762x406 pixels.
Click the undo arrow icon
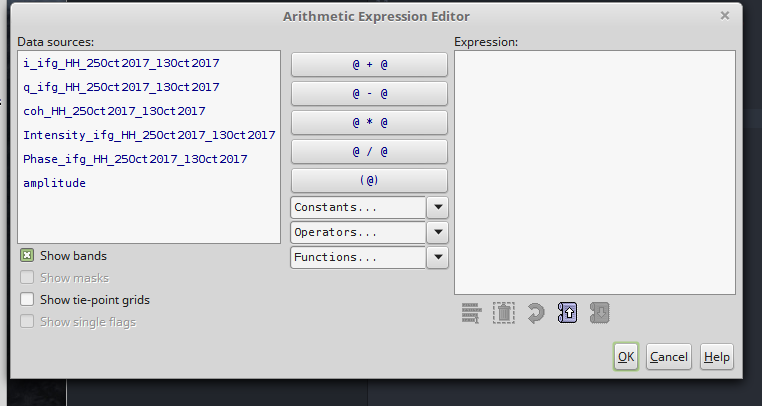[536, 313]
